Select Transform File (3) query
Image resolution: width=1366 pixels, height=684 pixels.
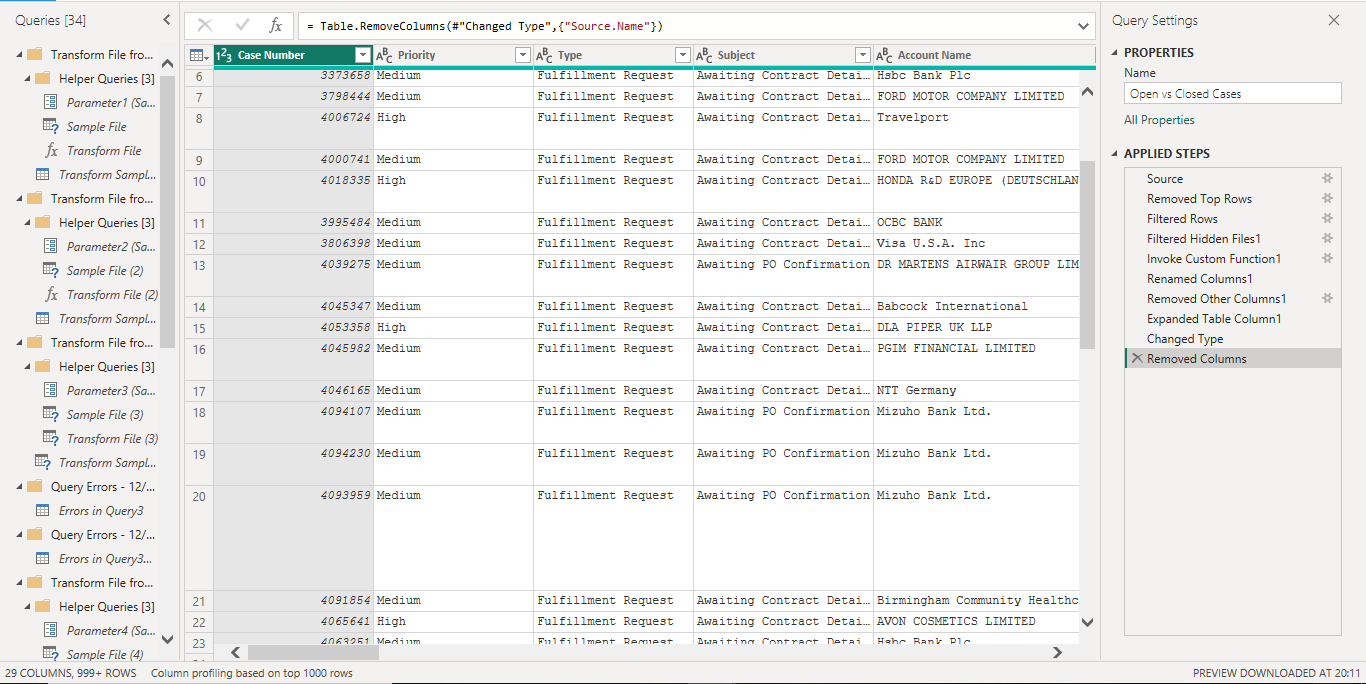coord(112,439)
